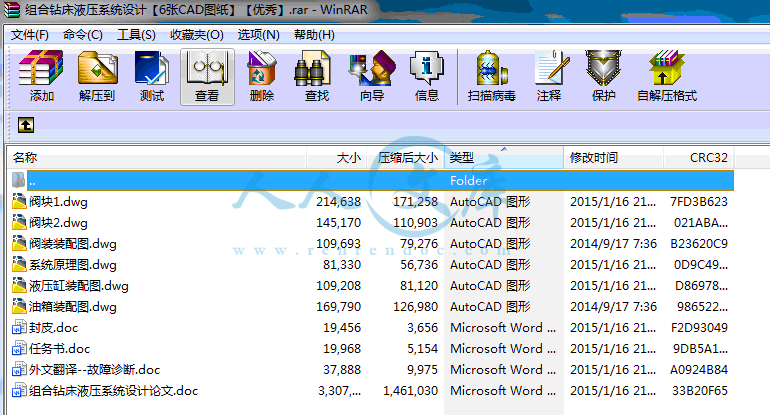
Task: Open the 帮助(H) menu
Action: coord(314,35)
